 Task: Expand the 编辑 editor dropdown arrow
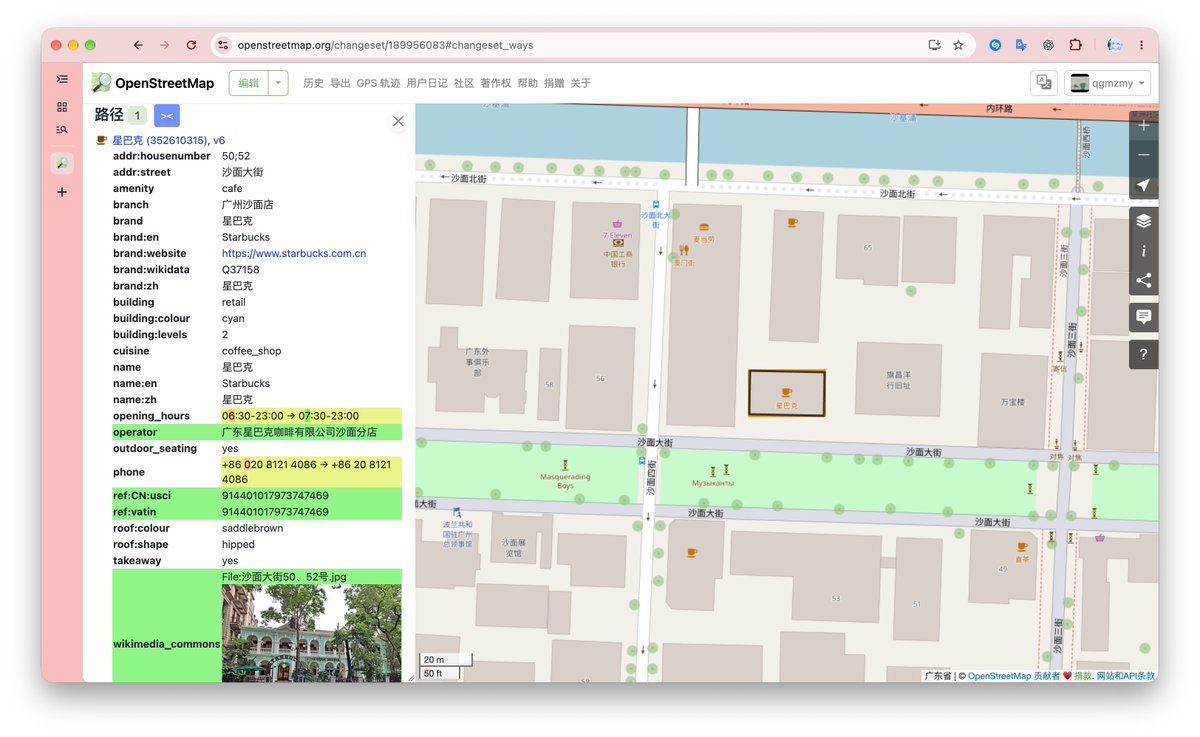click(x=279, y=83)
